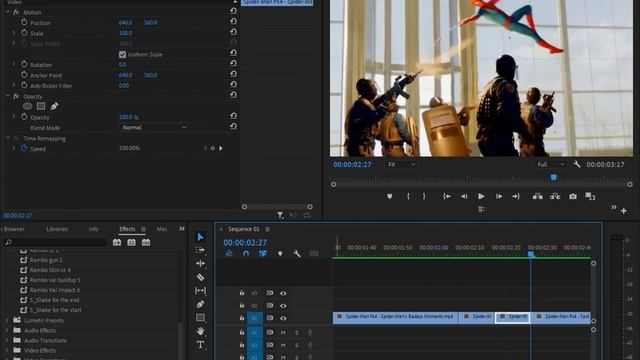Toggle animation stopwatch for Rotation
This screenshot has width=640, height=360.
tap(24, 64)
